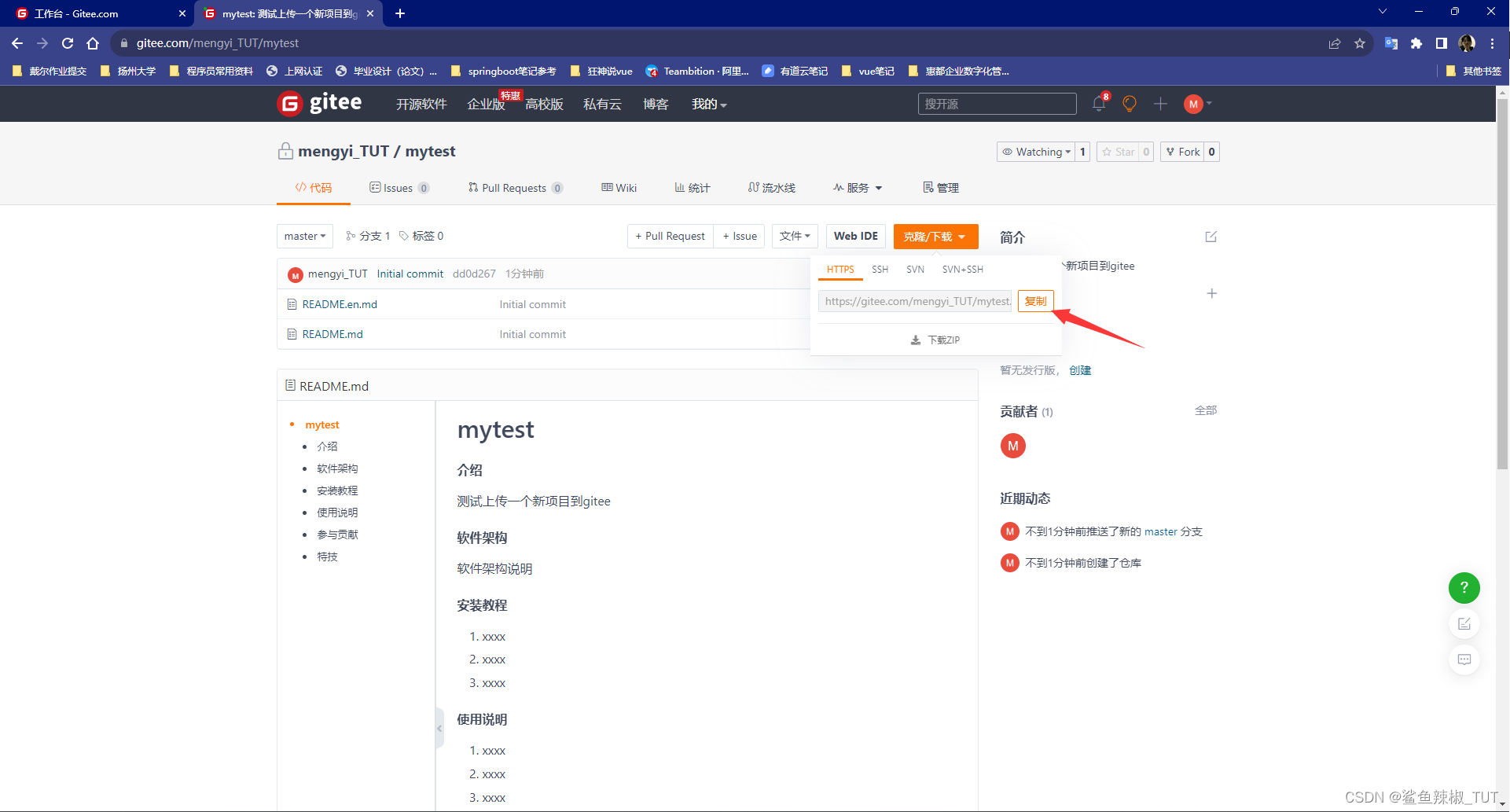Open a new browser tab

point(400,13)
